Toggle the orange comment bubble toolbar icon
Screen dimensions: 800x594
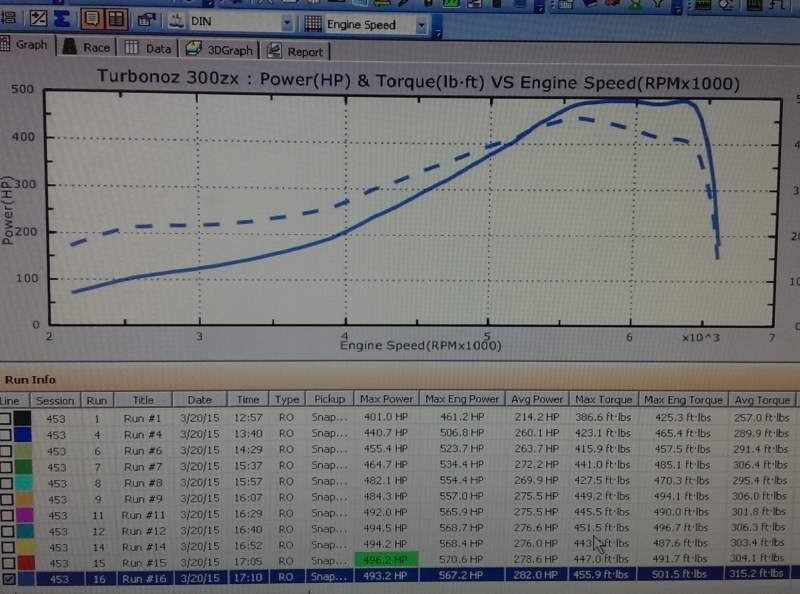(89, 20)
